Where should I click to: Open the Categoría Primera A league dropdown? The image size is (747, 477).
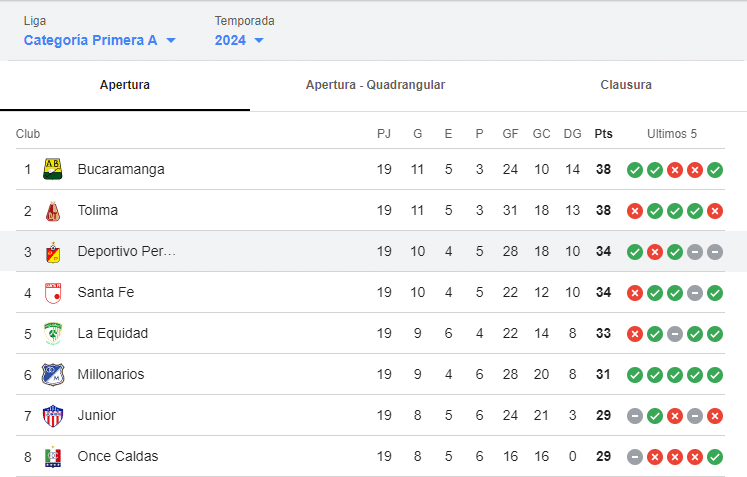coord(100,40)
